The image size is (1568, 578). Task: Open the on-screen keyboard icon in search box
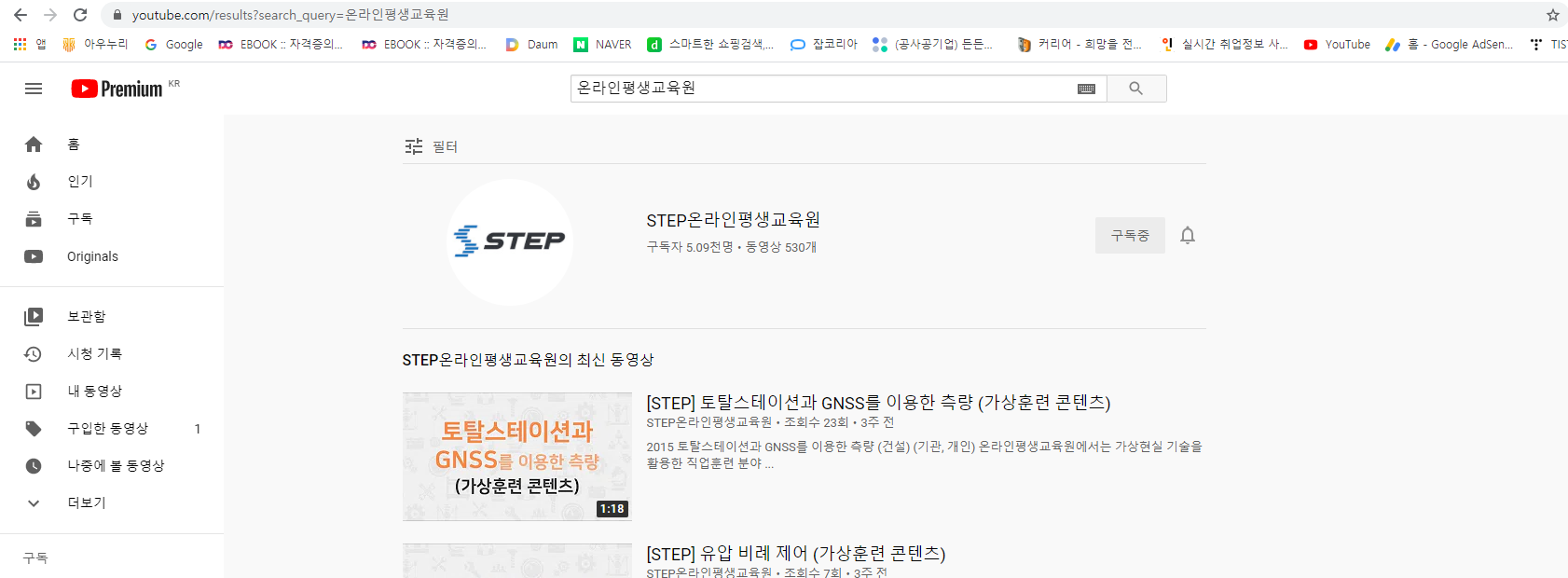[1086, 89]
